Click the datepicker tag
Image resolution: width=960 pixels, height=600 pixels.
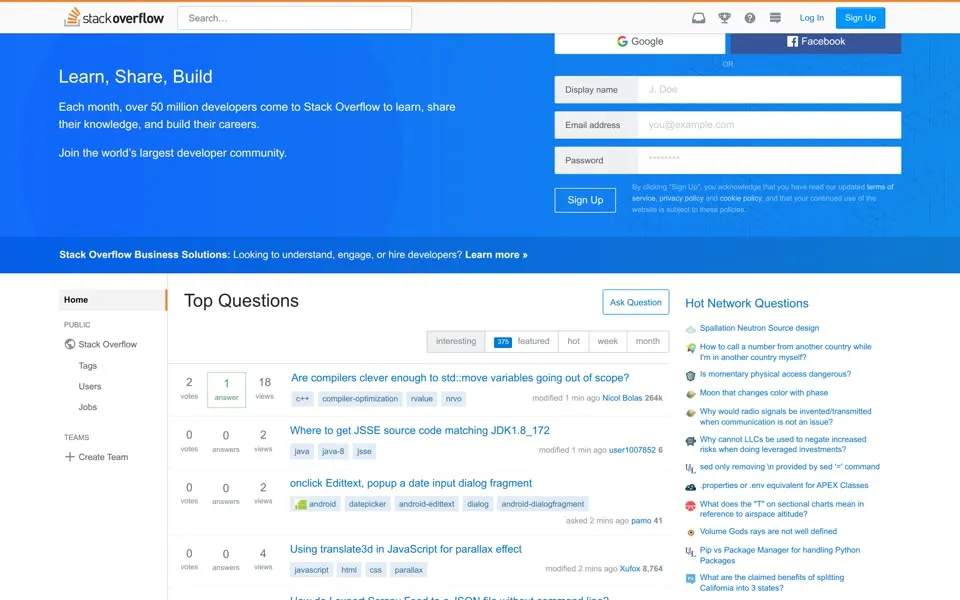tap(367, 504)
